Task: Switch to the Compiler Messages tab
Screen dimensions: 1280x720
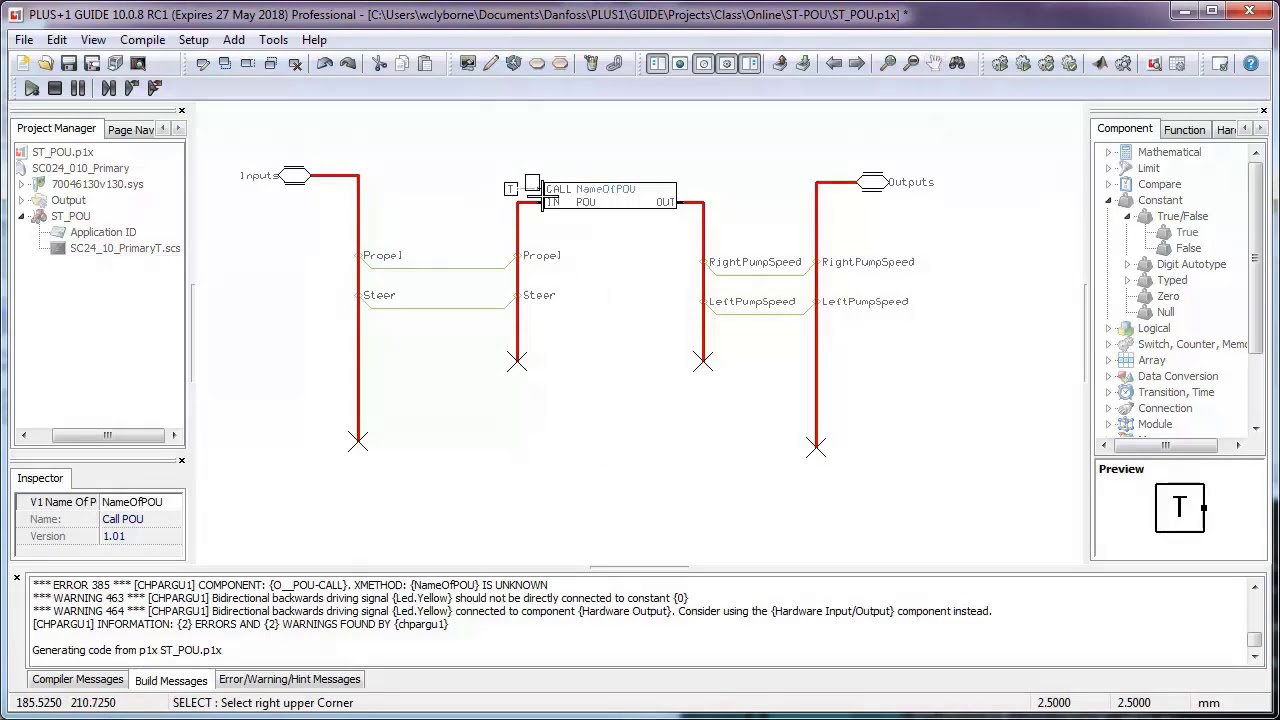Action: coord(78,680)
